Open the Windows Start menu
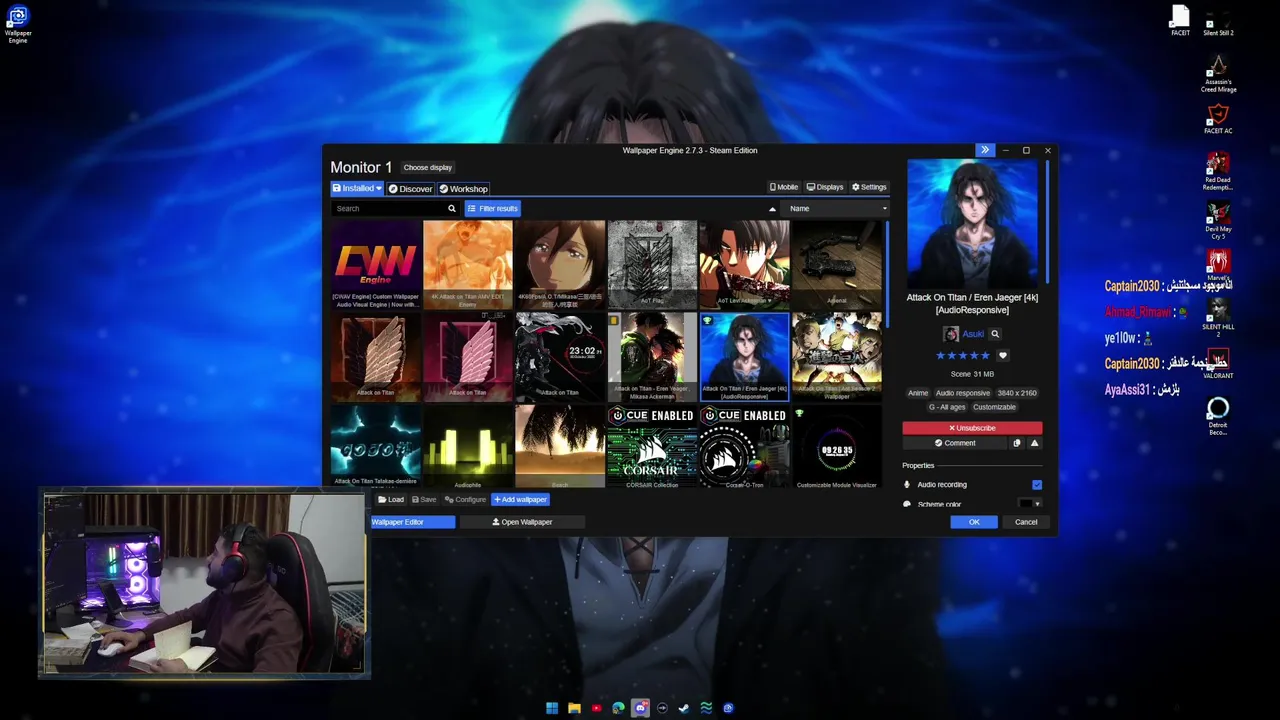This screenshot has width=1280, height=720. (552, 708)
